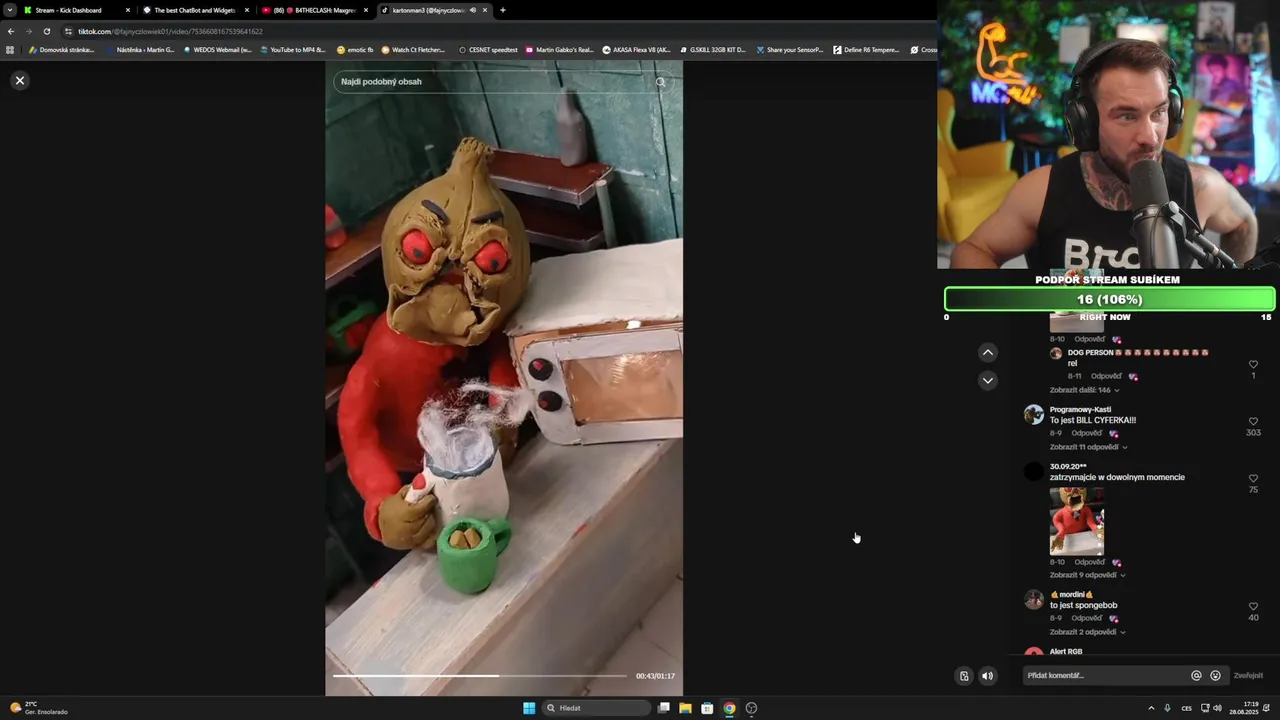Post comment with Zveřejnit button
The image size is (1280, 720).
(x=1248, y=676)
